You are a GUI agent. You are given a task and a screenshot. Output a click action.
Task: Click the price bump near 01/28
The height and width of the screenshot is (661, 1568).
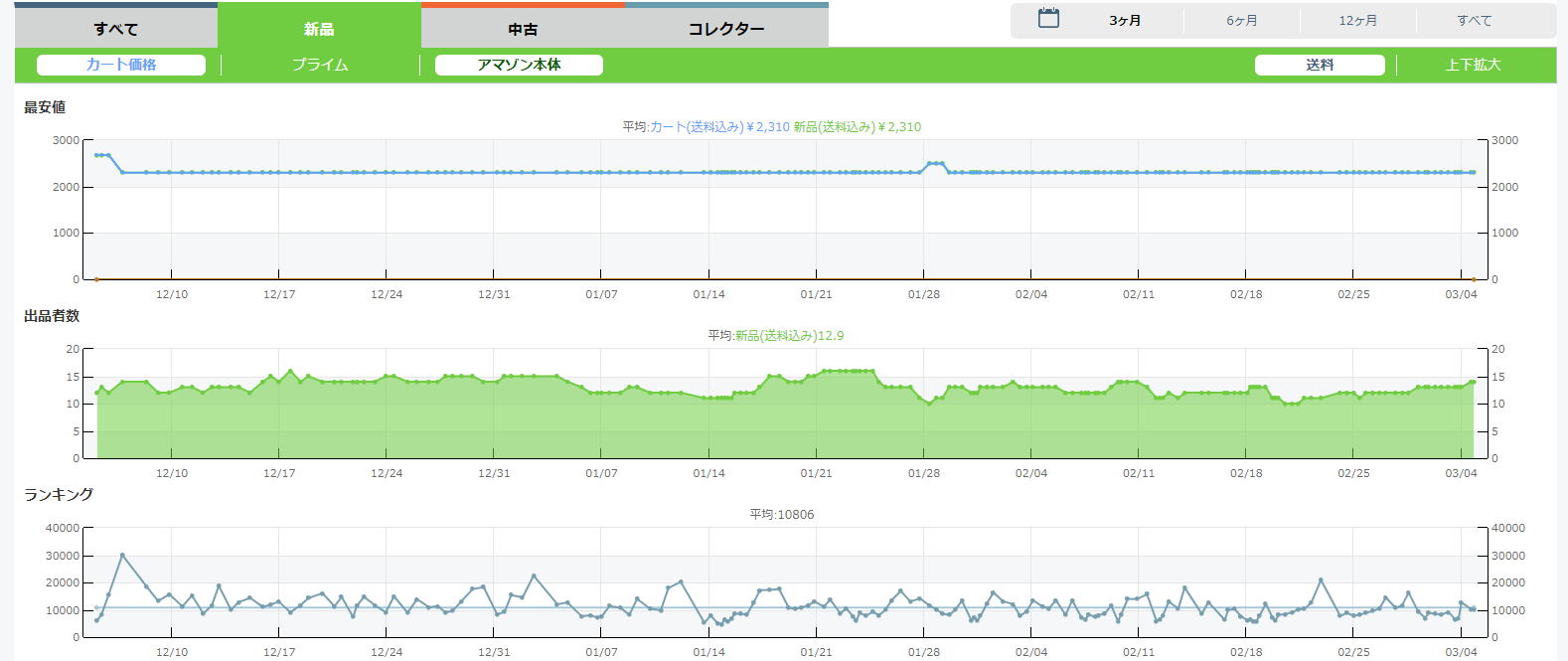[x=935, y=163]
